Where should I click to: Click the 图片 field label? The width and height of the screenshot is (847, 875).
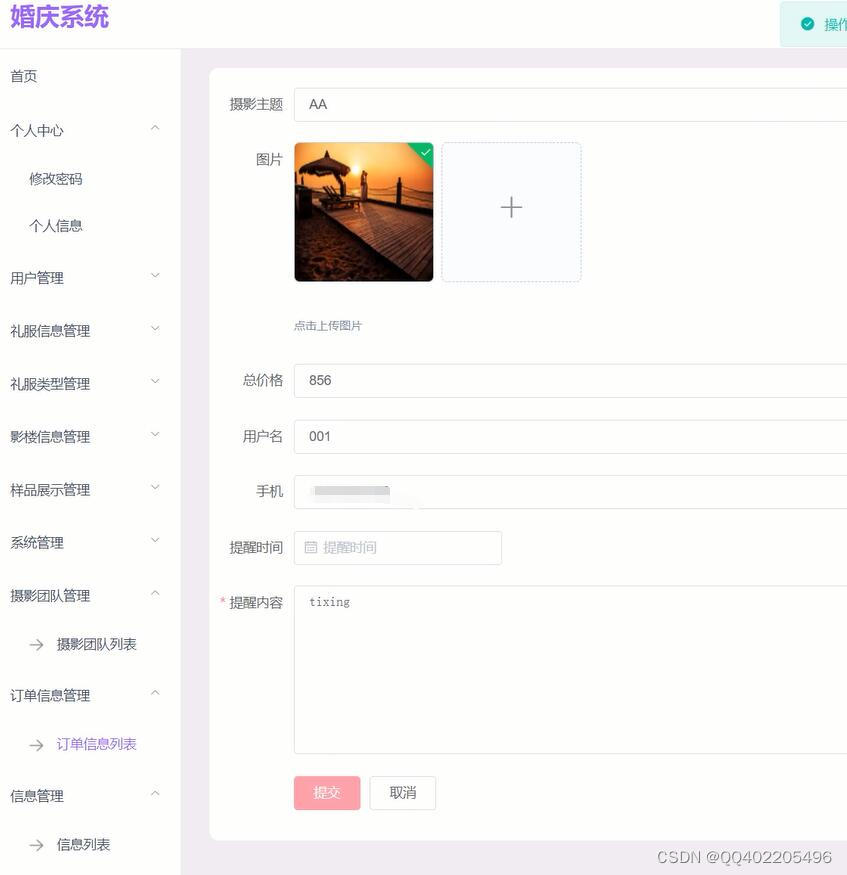[270, 160]
